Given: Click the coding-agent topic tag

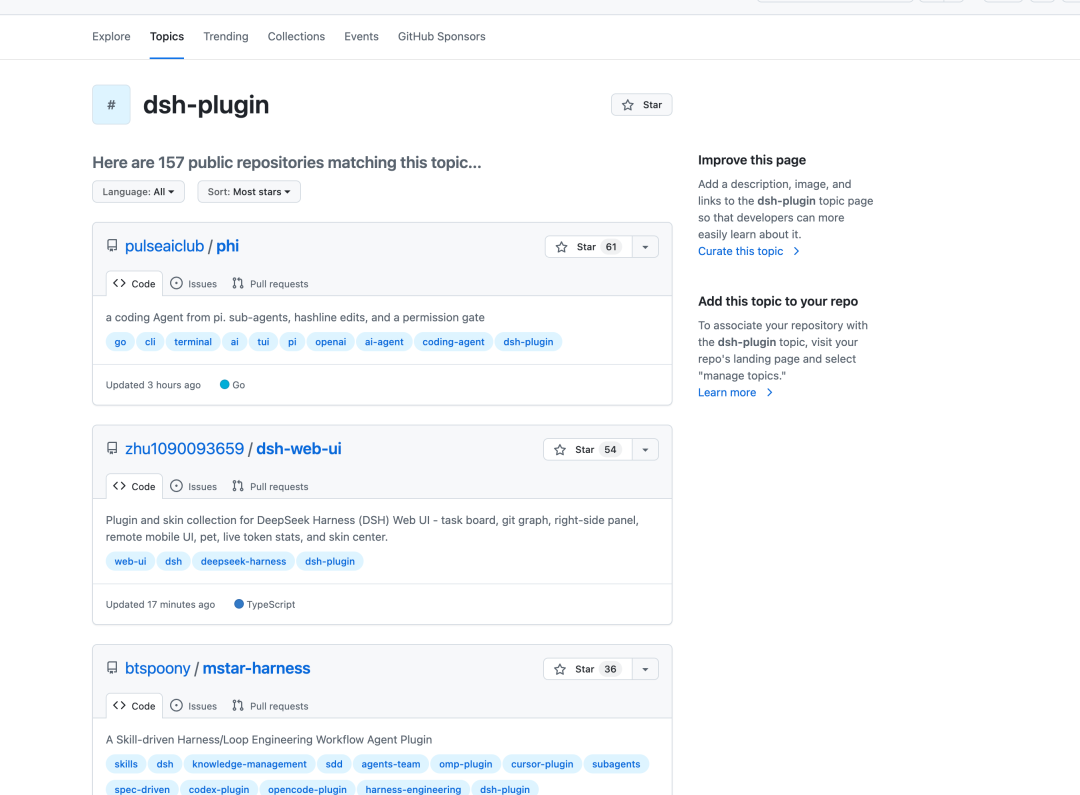Looking at the screenshot, I should pos(453,342).
